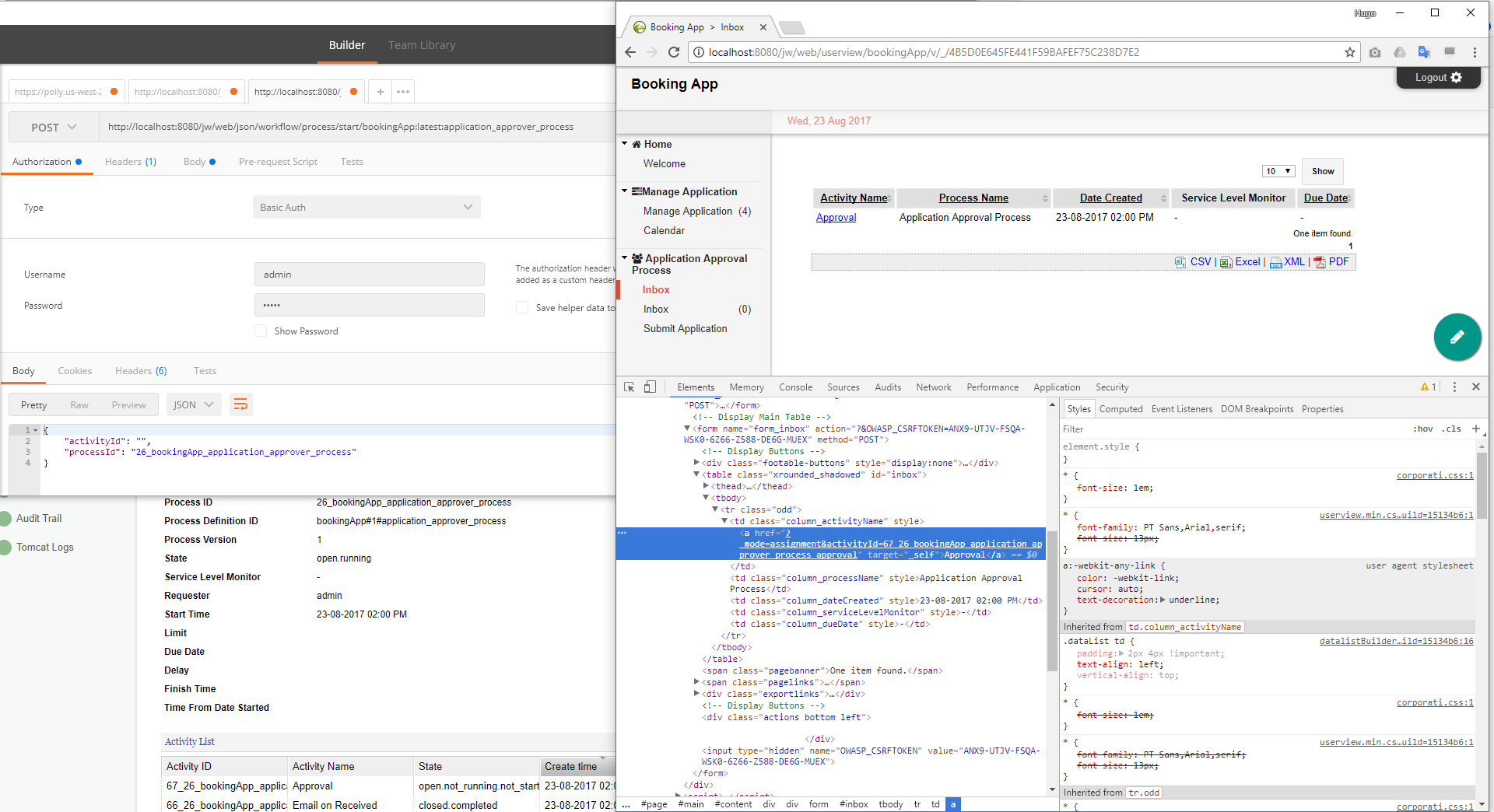Tick the Save helper data checkbox
This screenshot has width=1494, height=812.
[x=522, y=308]
